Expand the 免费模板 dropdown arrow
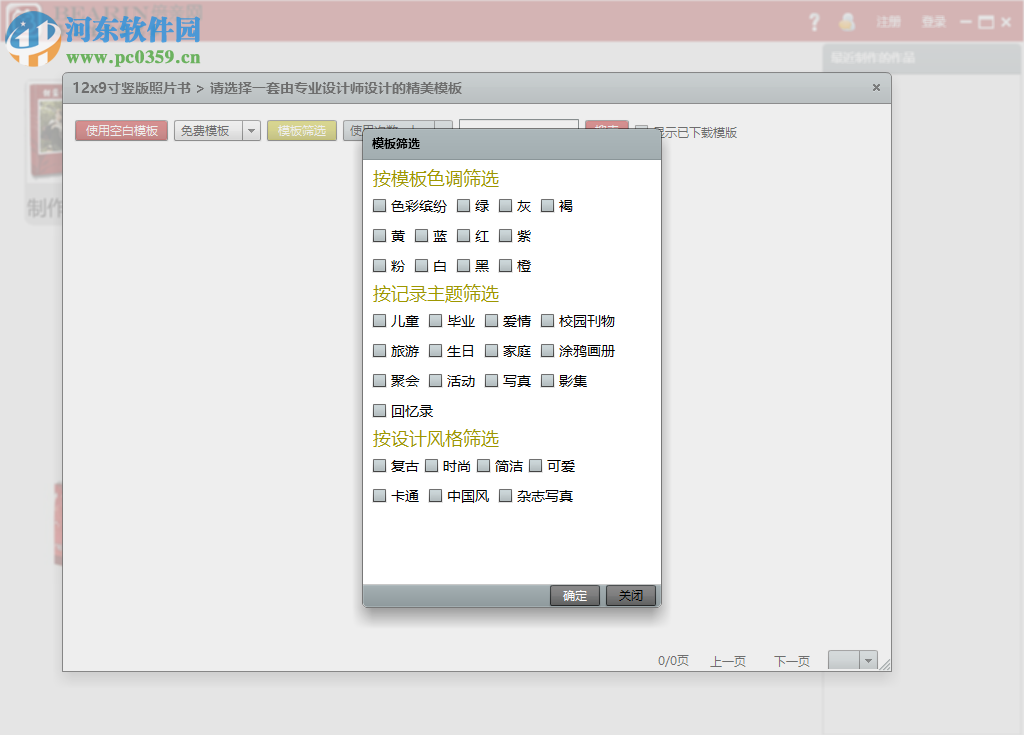The height and width of the screenshot is (735, 1024). click(x=251, y=130)
